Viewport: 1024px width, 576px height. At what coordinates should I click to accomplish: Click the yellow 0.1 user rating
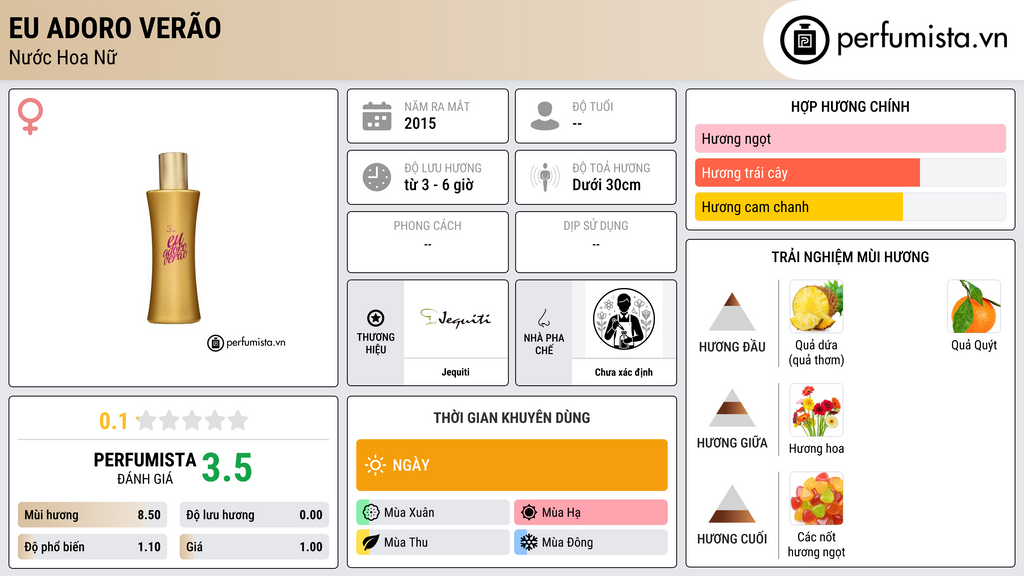[x=114, y=421]
